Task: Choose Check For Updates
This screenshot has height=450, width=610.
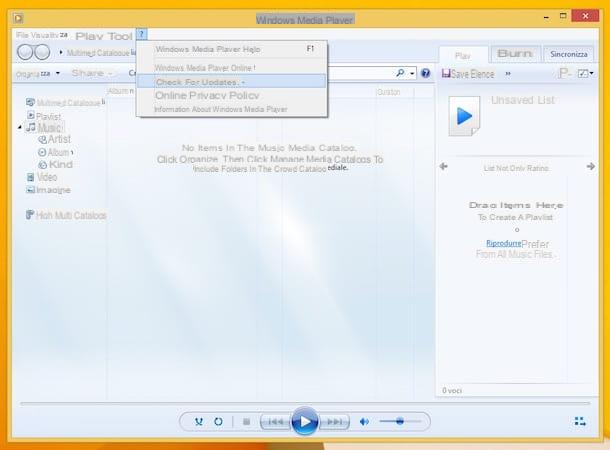Action: (231, 82)
